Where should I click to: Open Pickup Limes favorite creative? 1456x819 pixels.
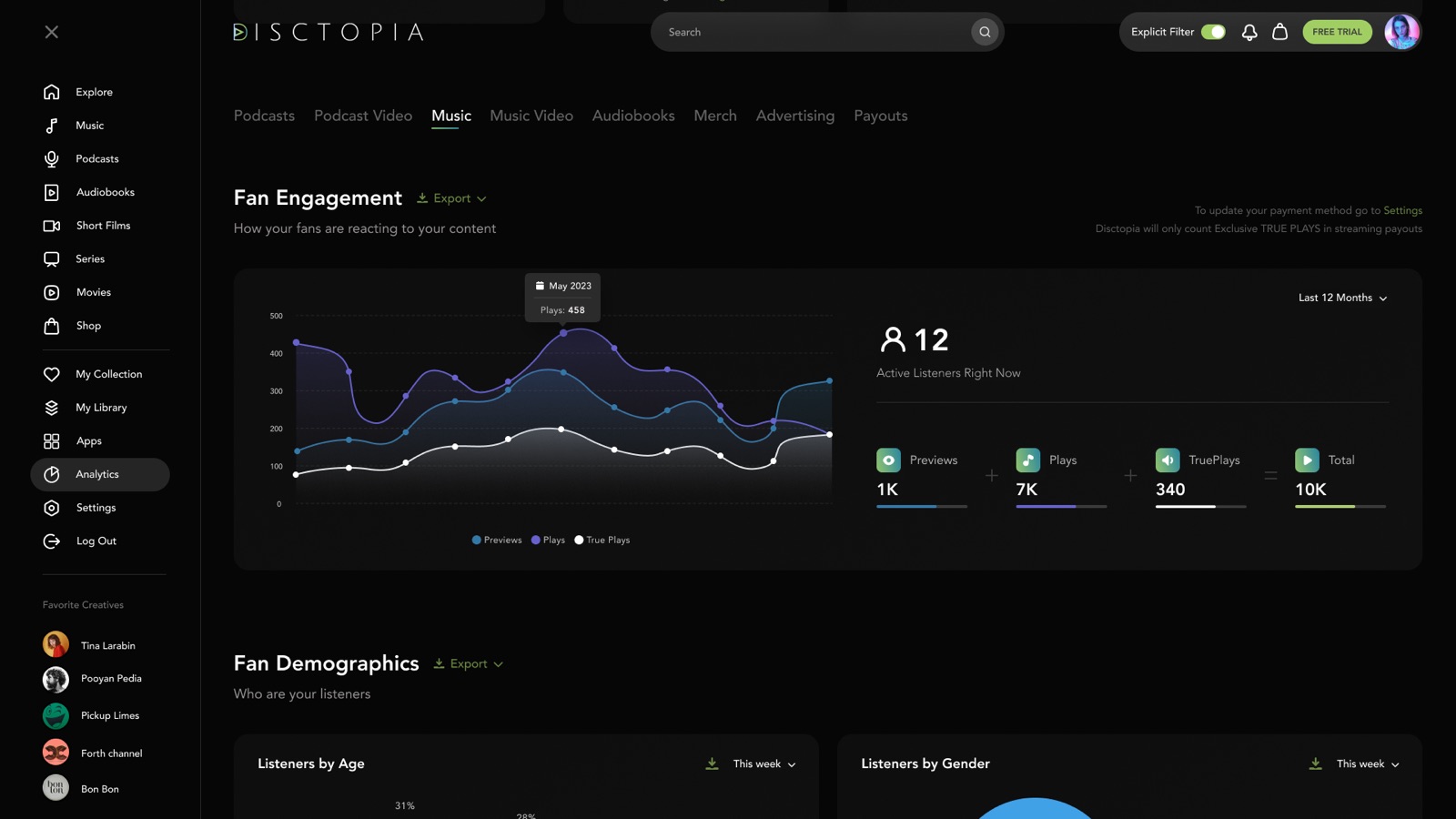point(91,716)
